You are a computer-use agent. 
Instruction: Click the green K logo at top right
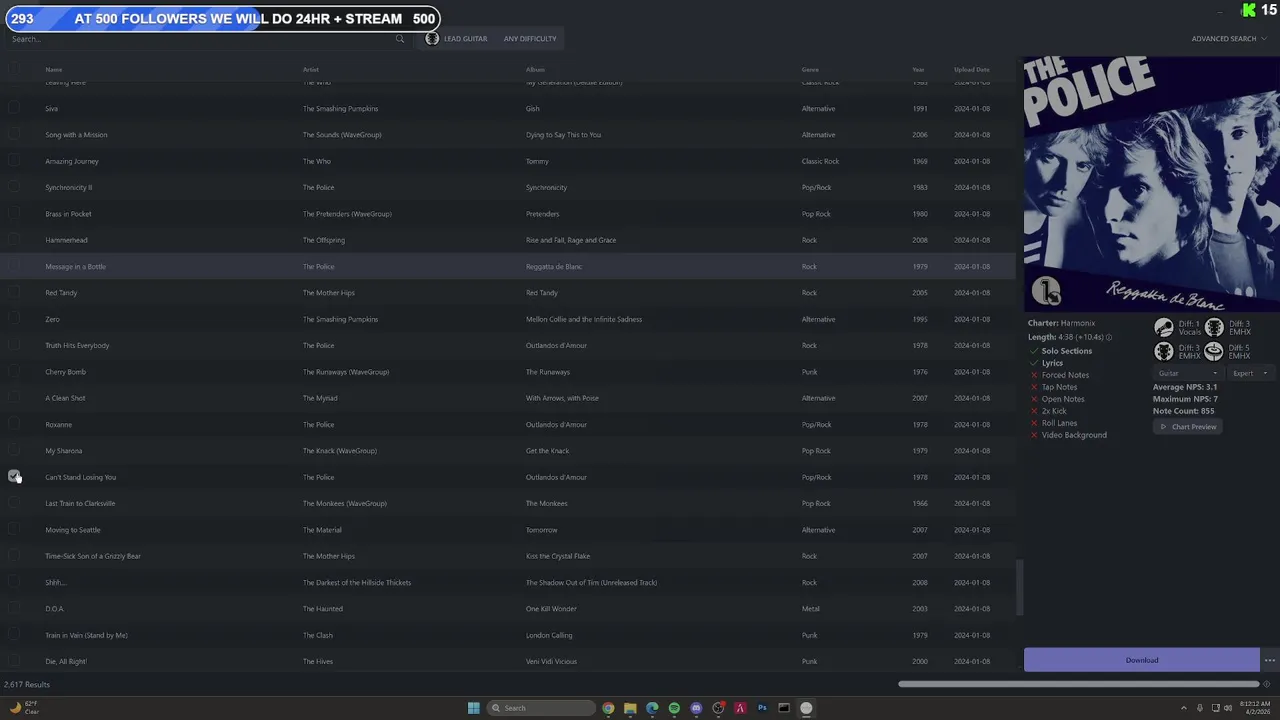(x=1249, y=10)
